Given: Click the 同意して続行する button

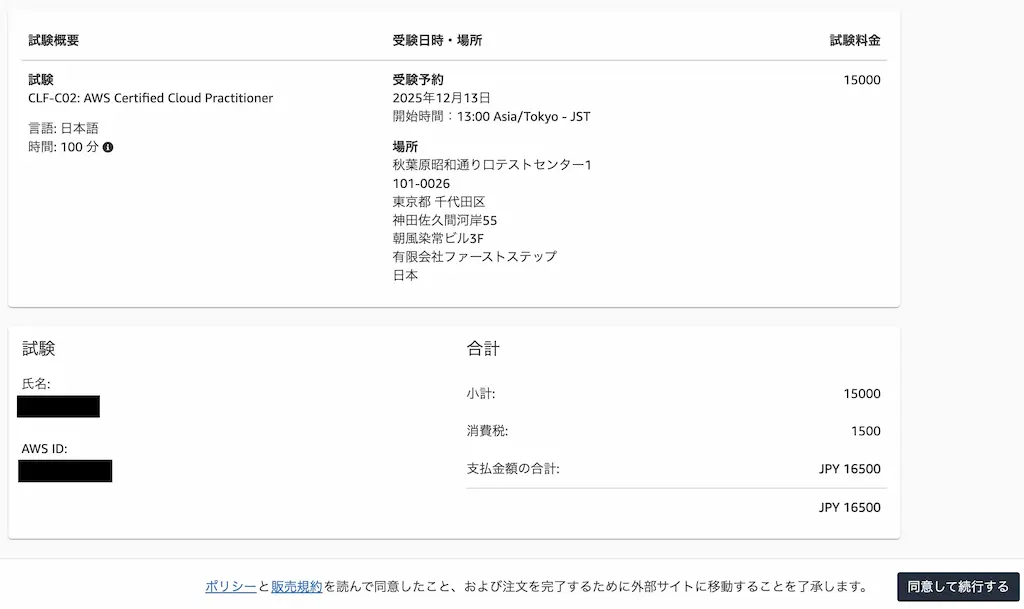Looking at the screenshot, I should pos(958,587).
